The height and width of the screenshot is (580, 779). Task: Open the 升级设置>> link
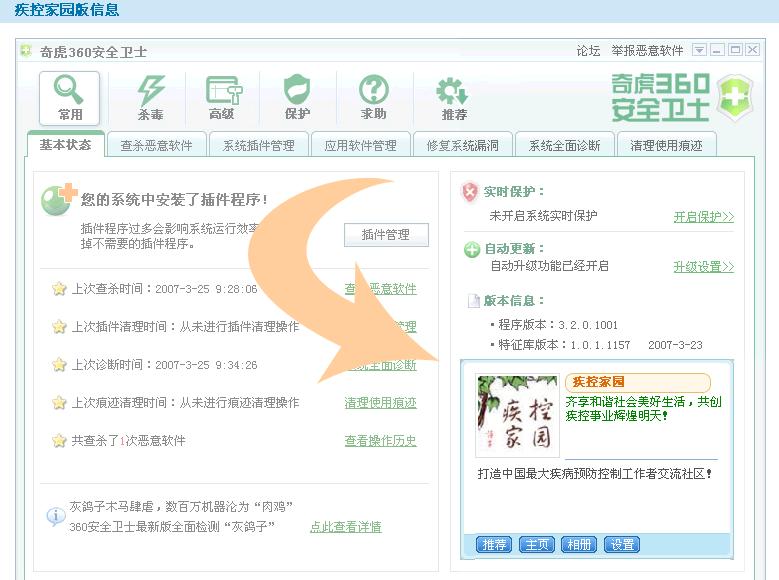pos(703,267)
